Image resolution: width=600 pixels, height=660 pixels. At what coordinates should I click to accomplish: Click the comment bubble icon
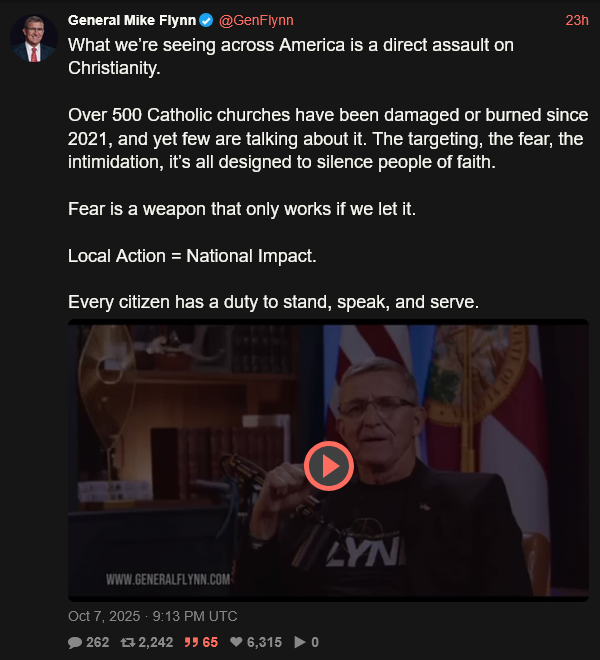[75, 642]
